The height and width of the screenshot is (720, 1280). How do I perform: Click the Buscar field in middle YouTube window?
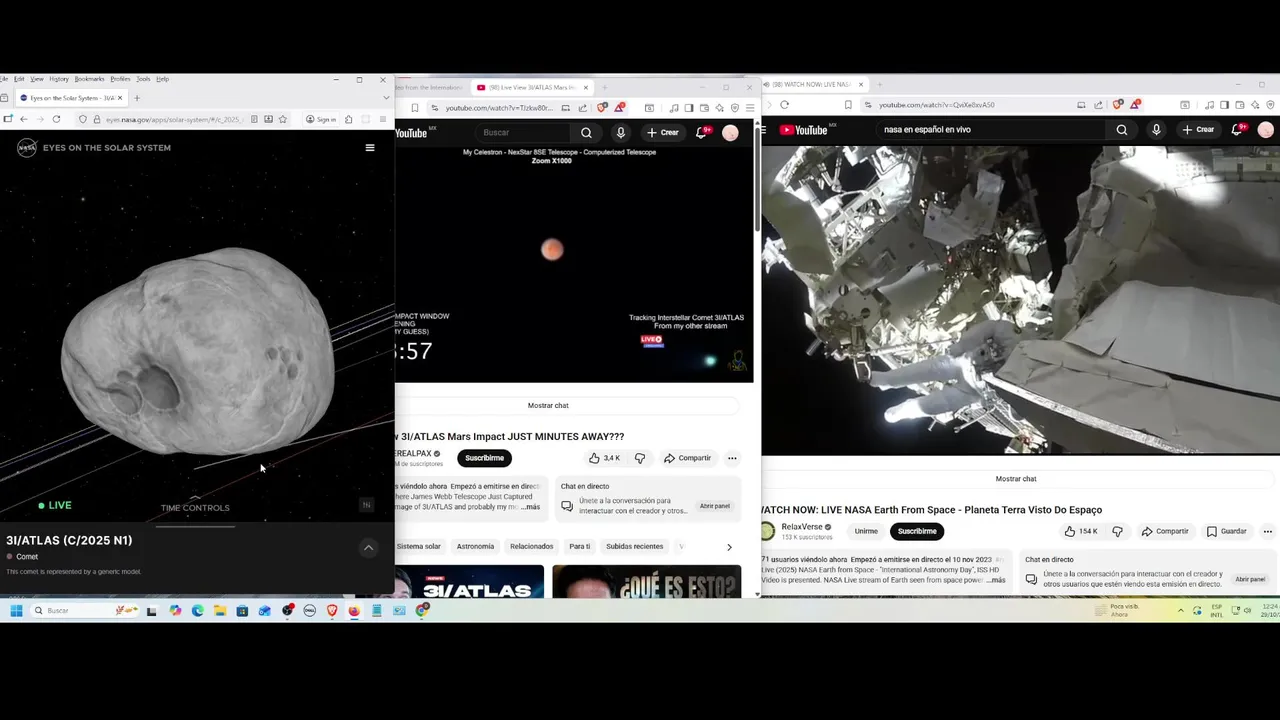[525, 132]
